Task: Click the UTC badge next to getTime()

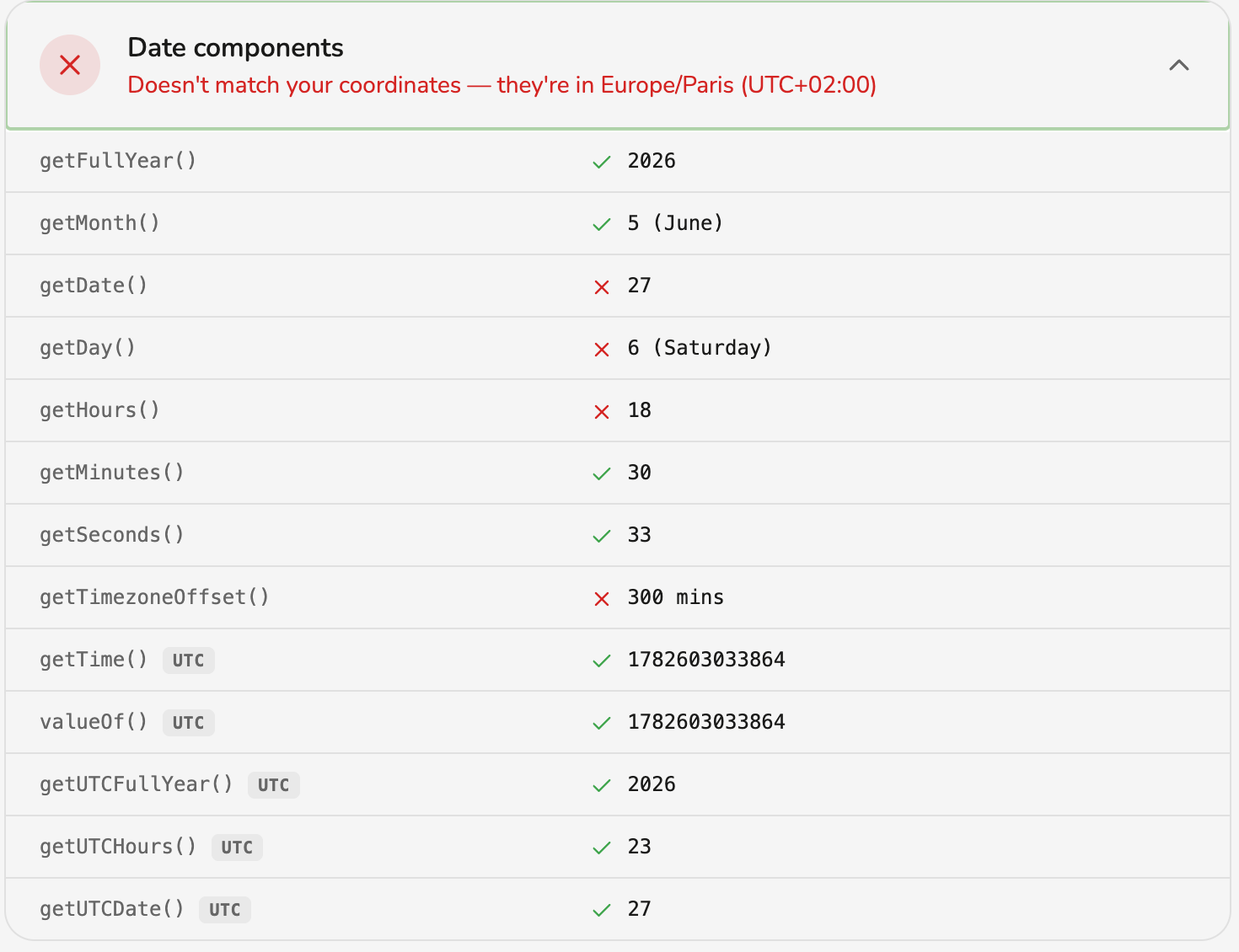Action: [x=189, y=661]
